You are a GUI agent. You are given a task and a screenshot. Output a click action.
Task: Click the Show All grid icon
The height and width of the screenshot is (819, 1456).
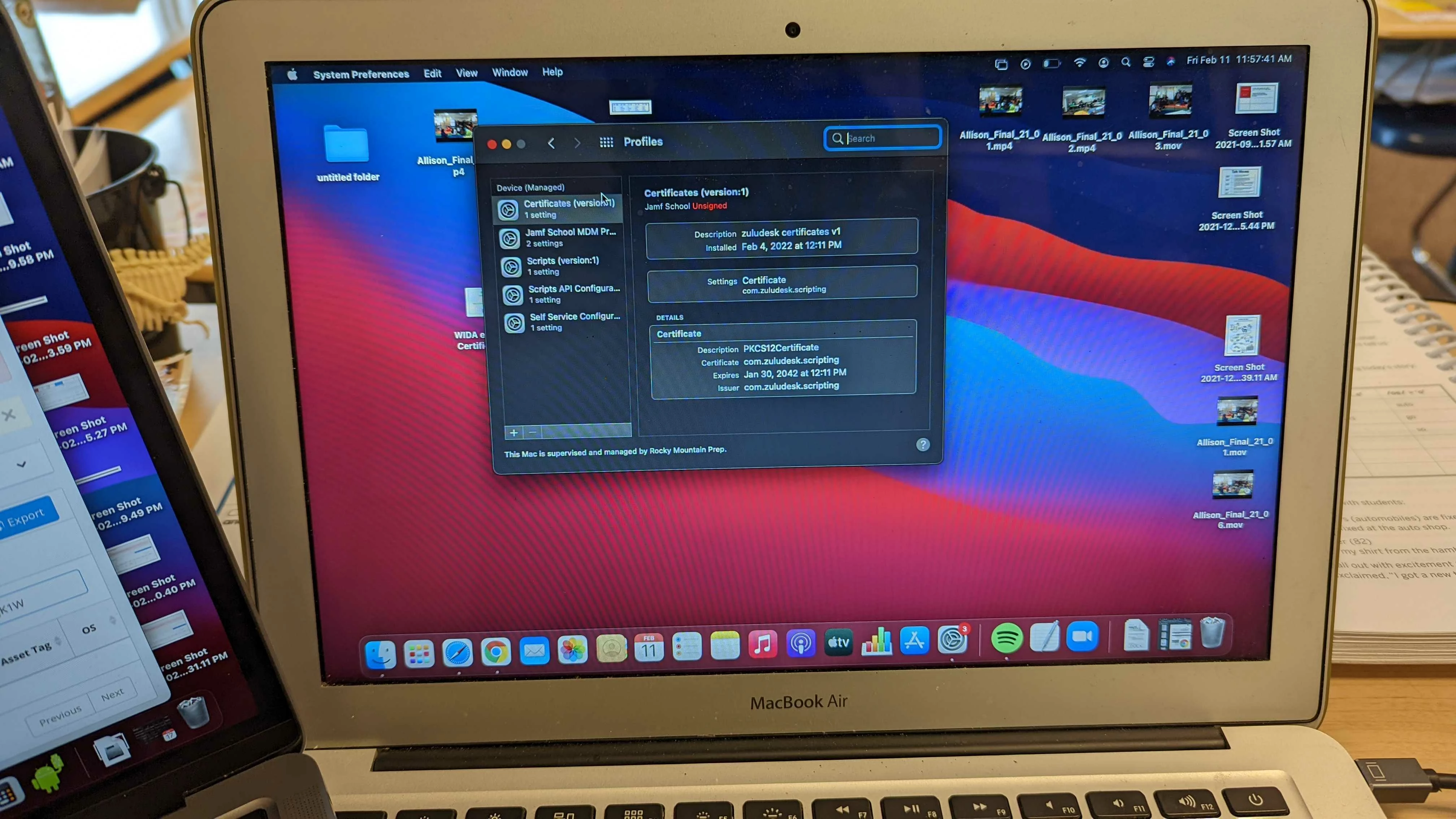[606, 142]
